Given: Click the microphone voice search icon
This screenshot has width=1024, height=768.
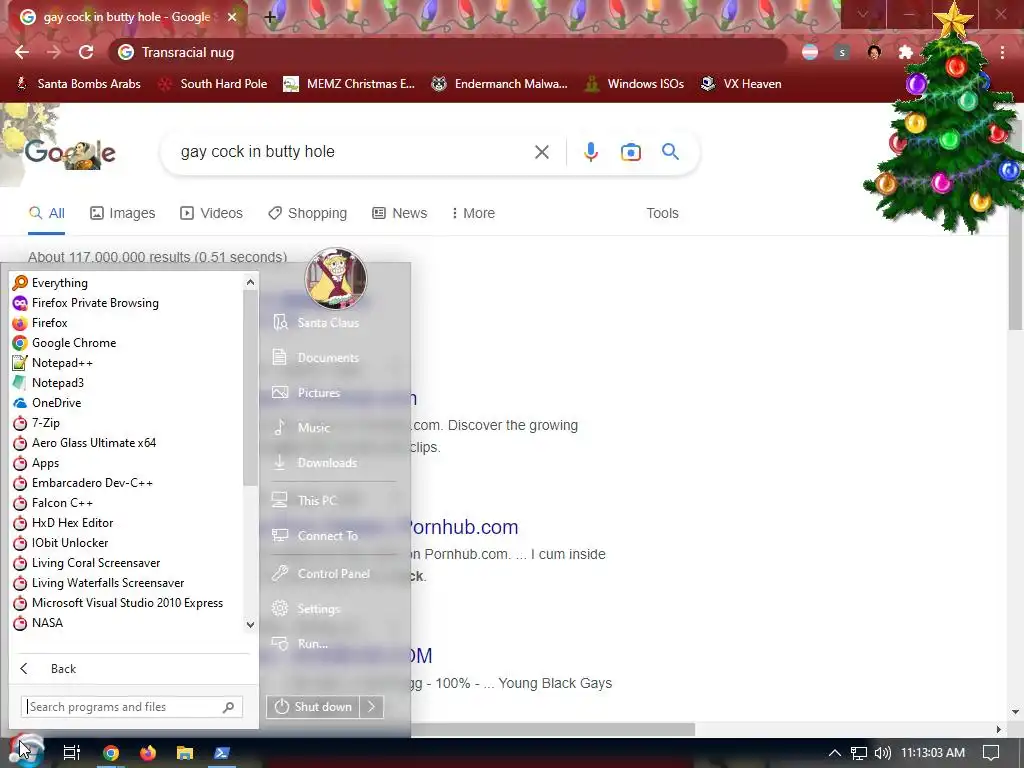Looking at the screenshot, I should 590,152.
